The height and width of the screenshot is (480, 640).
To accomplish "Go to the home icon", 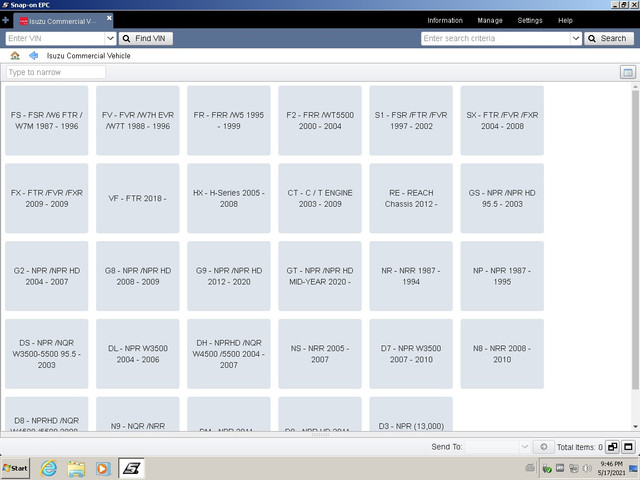I will (15, 56).
